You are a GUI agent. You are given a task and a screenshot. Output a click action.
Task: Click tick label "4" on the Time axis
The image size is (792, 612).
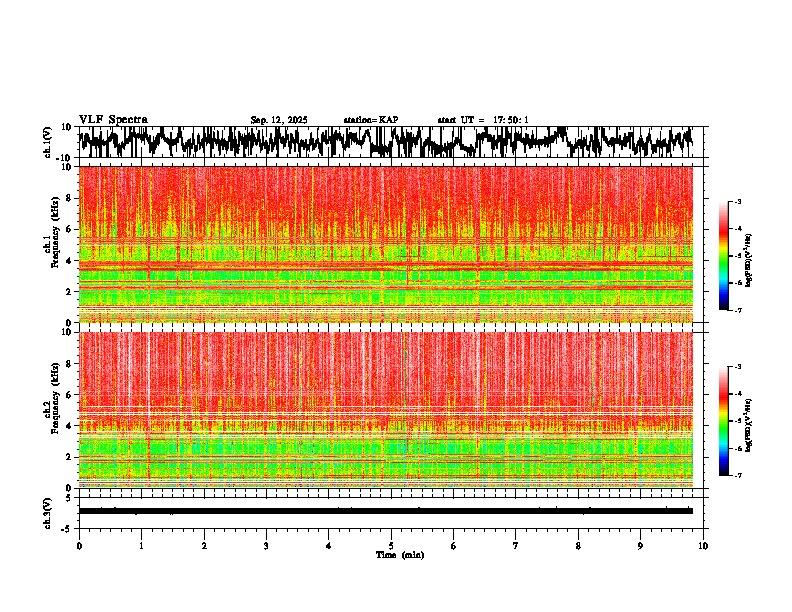329,546
